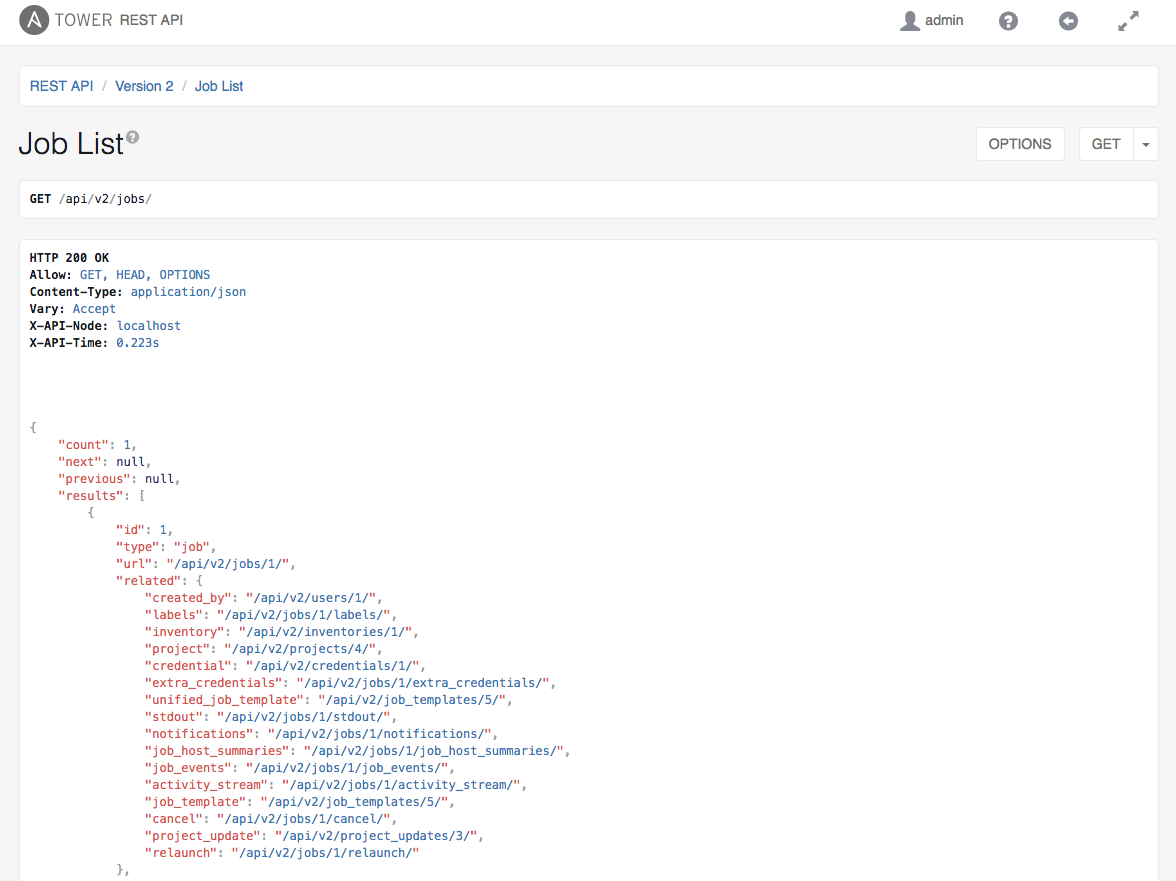Click the "HTTP 200 OK" status text
This screenshot has width=1176, height=881.
click(69, 258)
